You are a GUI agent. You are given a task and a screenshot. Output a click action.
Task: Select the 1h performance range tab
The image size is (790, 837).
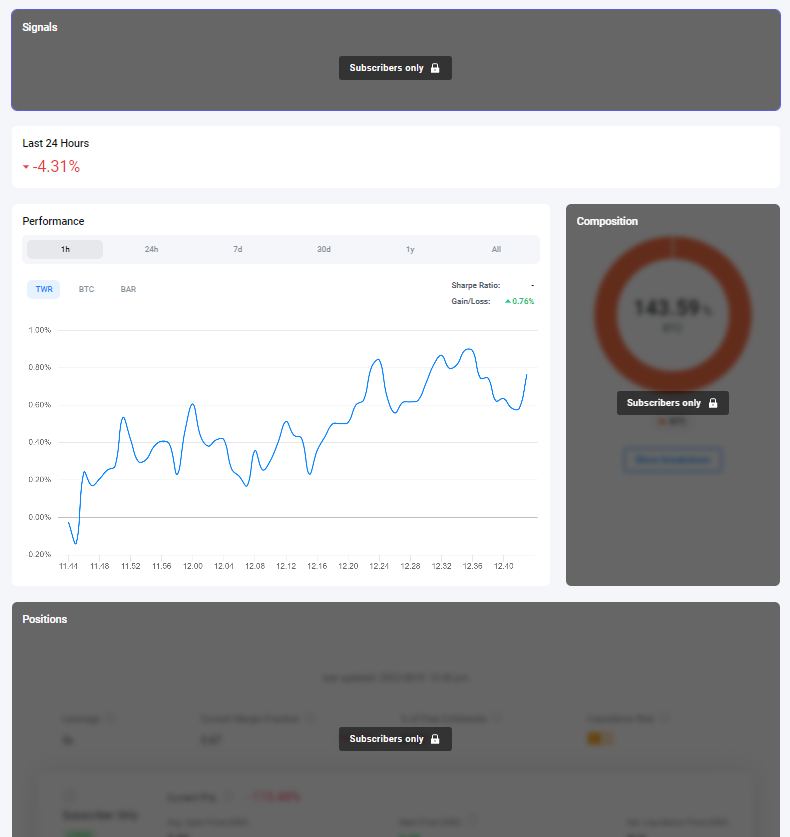coord(65,249)
